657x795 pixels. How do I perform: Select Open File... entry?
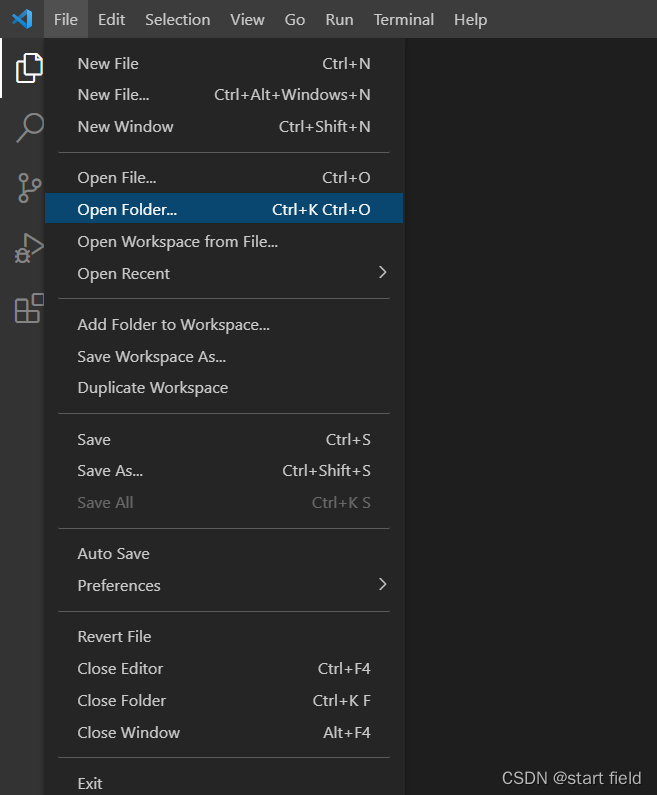[224, 178]
